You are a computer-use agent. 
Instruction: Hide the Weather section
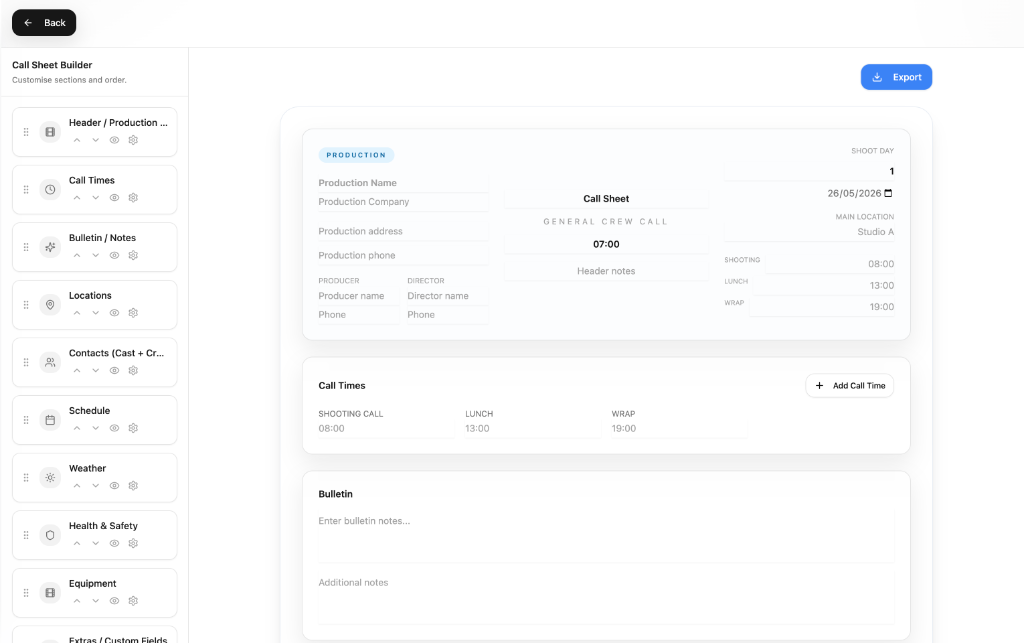[x=114, y=486]
